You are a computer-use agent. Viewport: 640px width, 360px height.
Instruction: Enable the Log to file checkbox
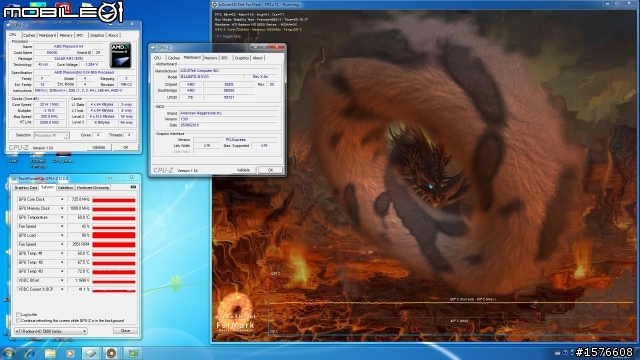click(x=18, y=315)
